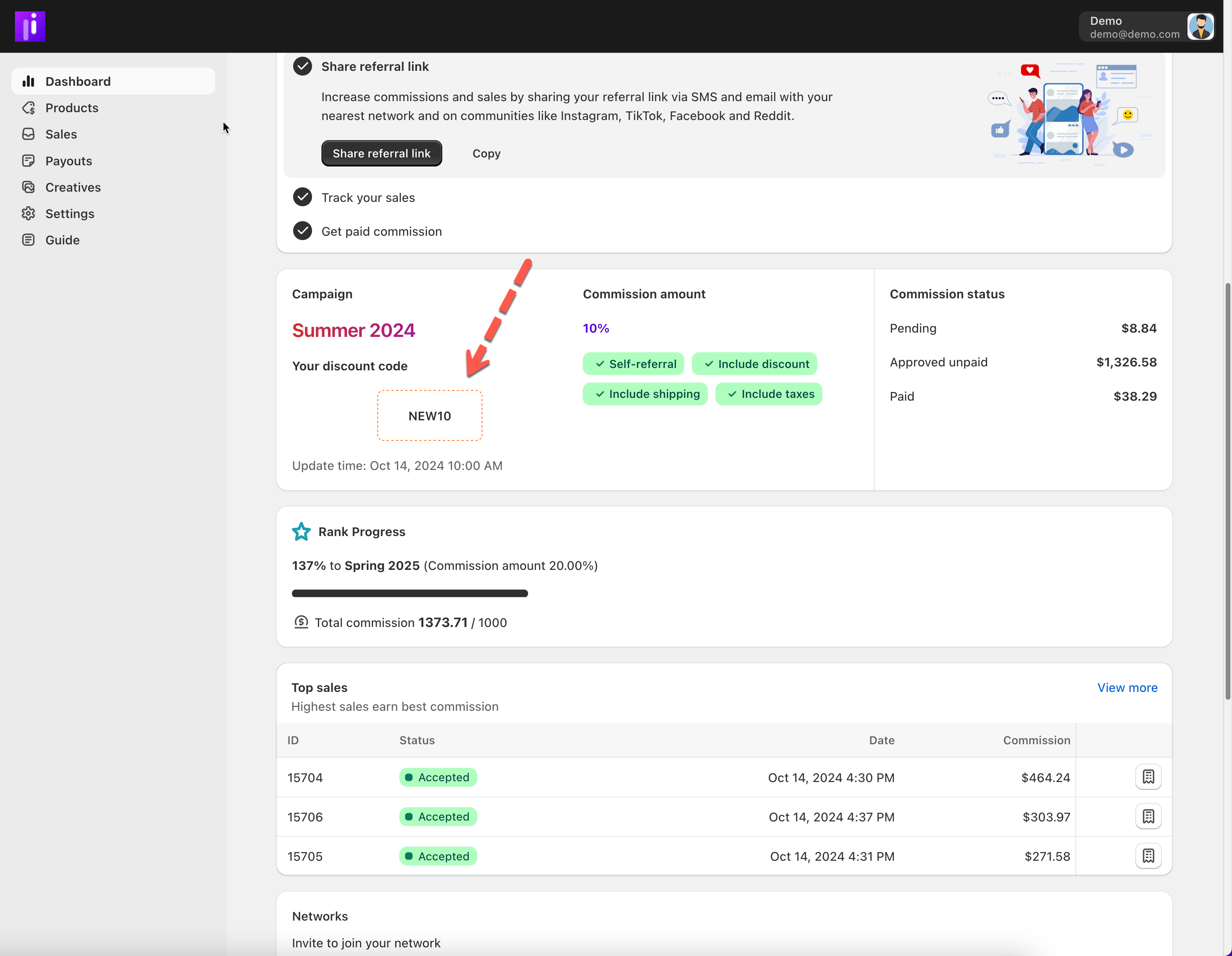Open the Demo account dropdown menu
1232x956 pixels.
(x=1134, y=27)
